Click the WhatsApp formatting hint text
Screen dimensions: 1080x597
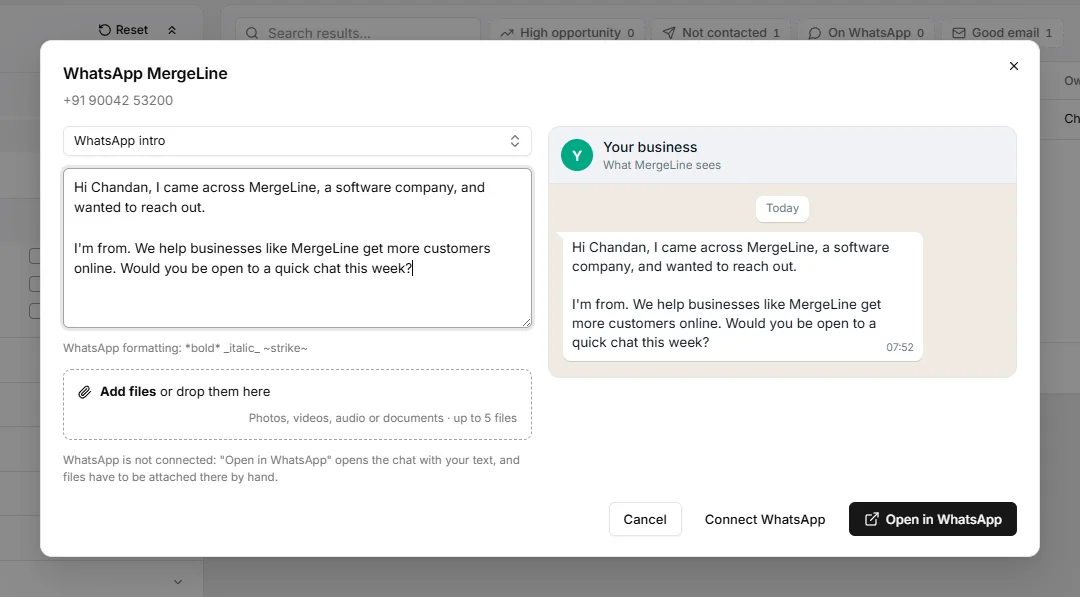coord(185,348)
